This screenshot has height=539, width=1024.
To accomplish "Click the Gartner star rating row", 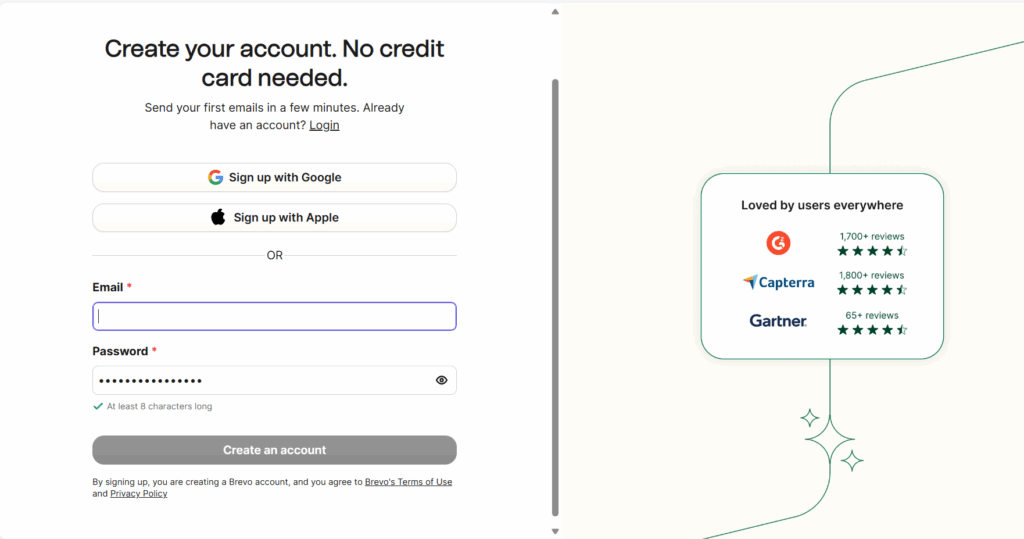I will pos(872,330).
